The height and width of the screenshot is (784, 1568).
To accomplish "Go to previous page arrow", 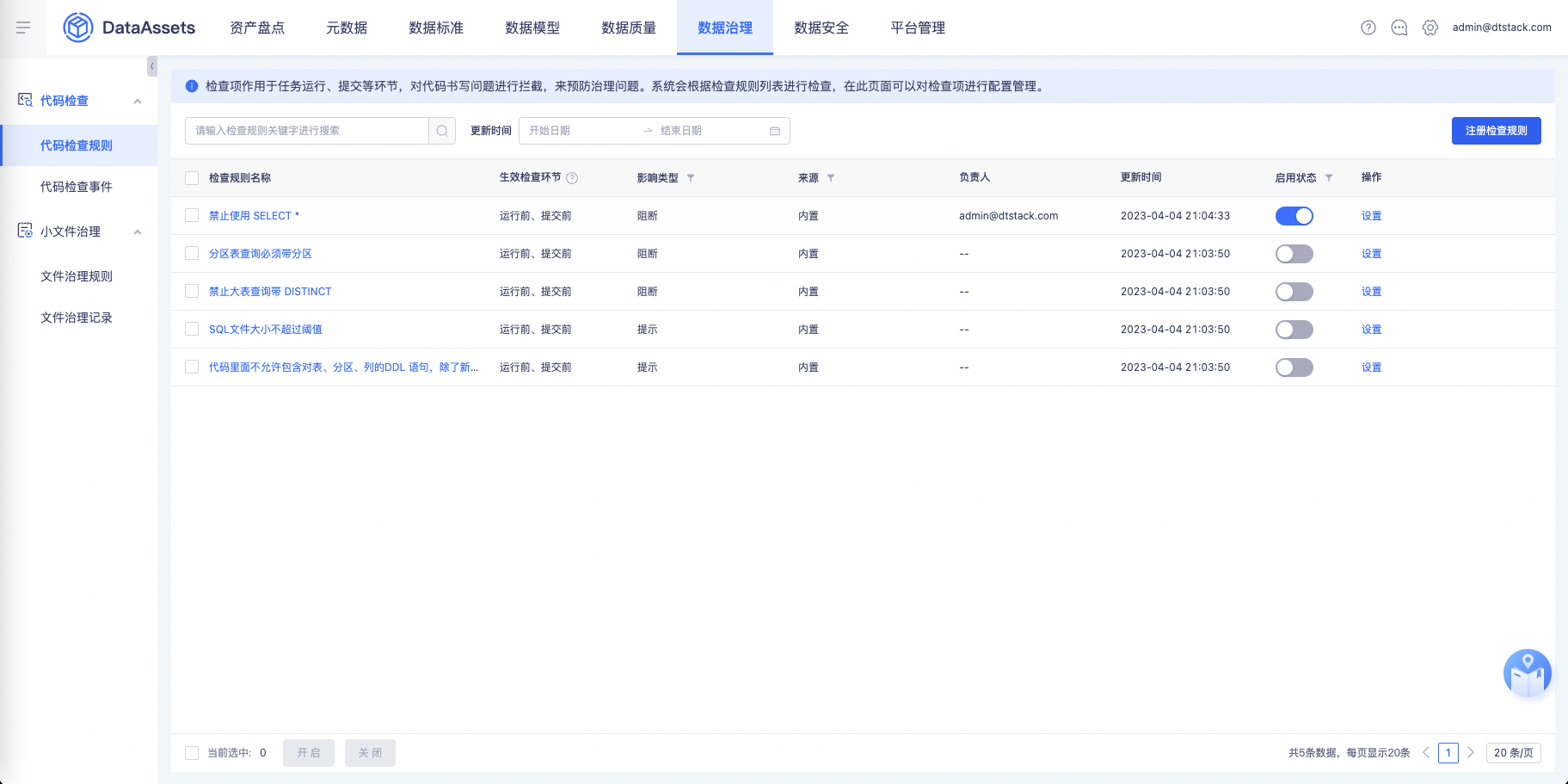I will tap(1426, 752).
